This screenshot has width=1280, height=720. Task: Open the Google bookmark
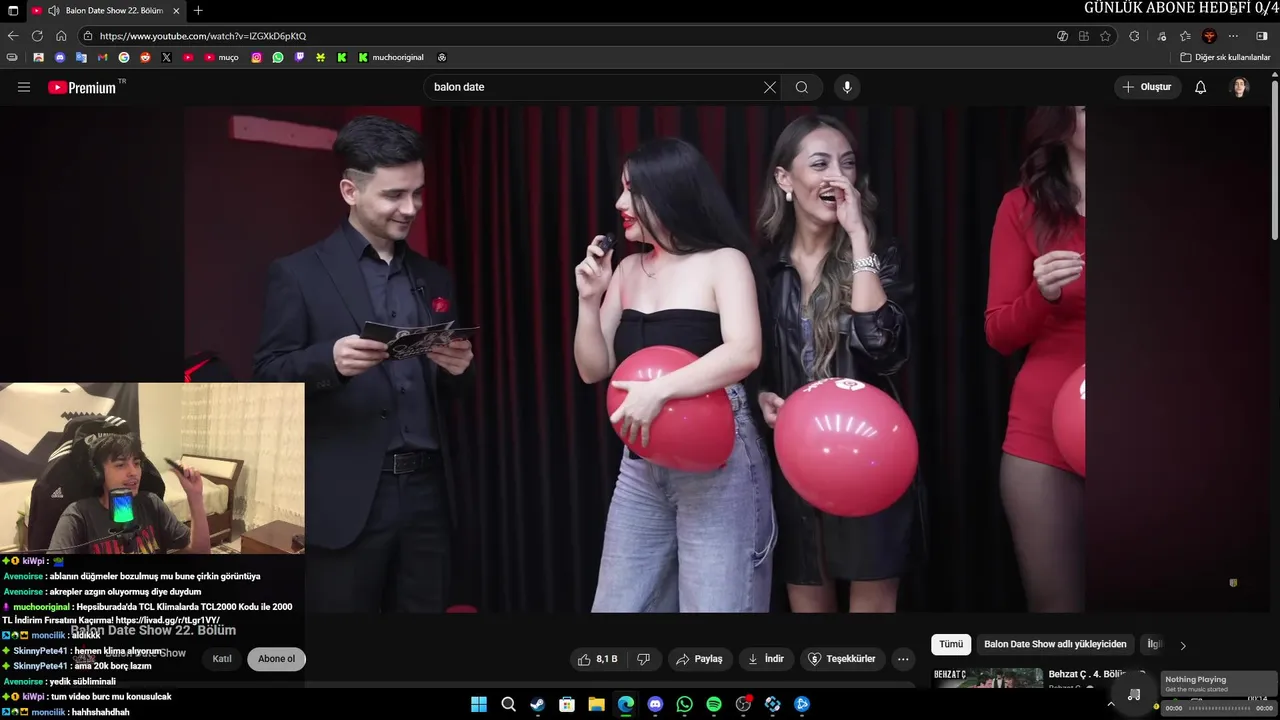coord(124,58)
